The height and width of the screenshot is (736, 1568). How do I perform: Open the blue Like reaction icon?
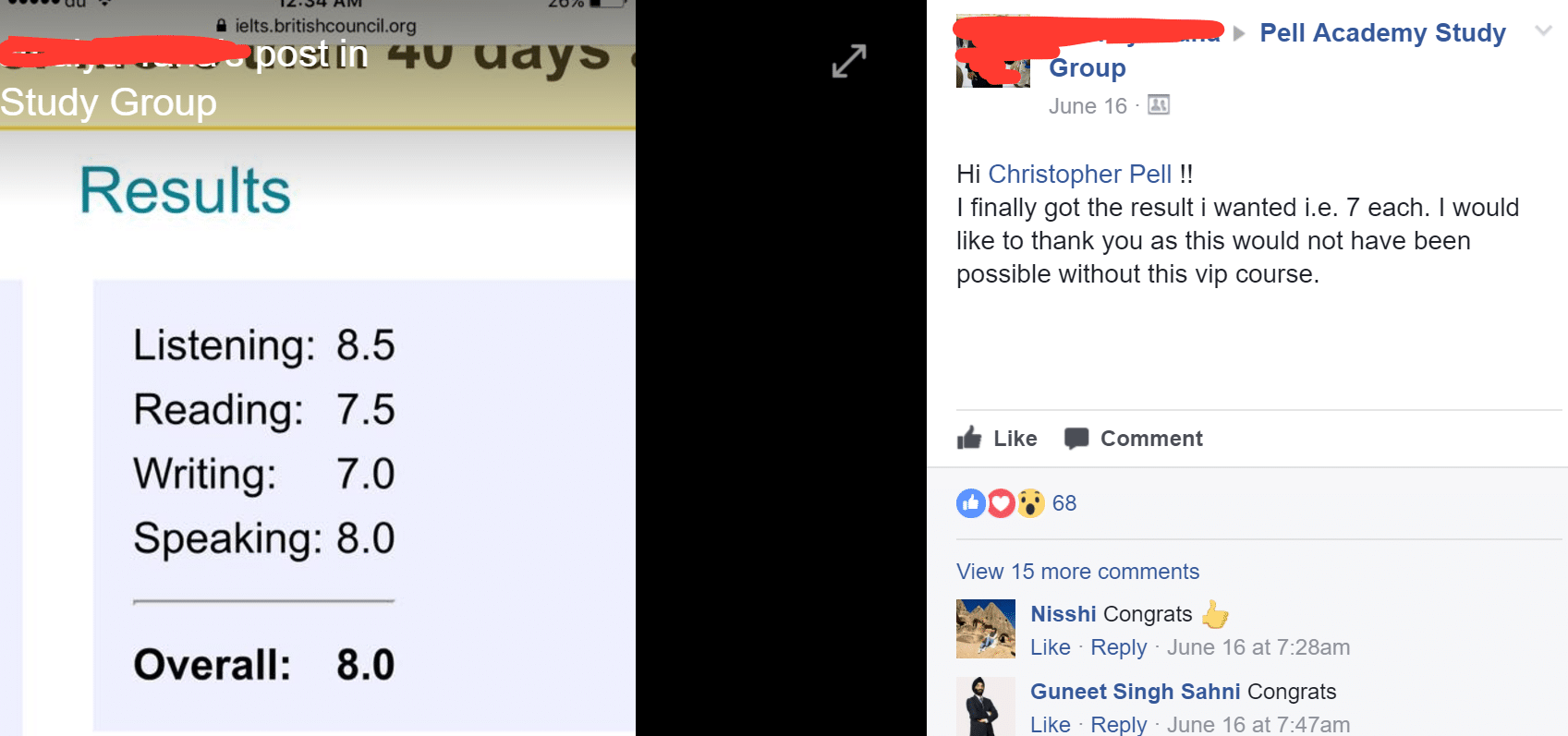971,503
